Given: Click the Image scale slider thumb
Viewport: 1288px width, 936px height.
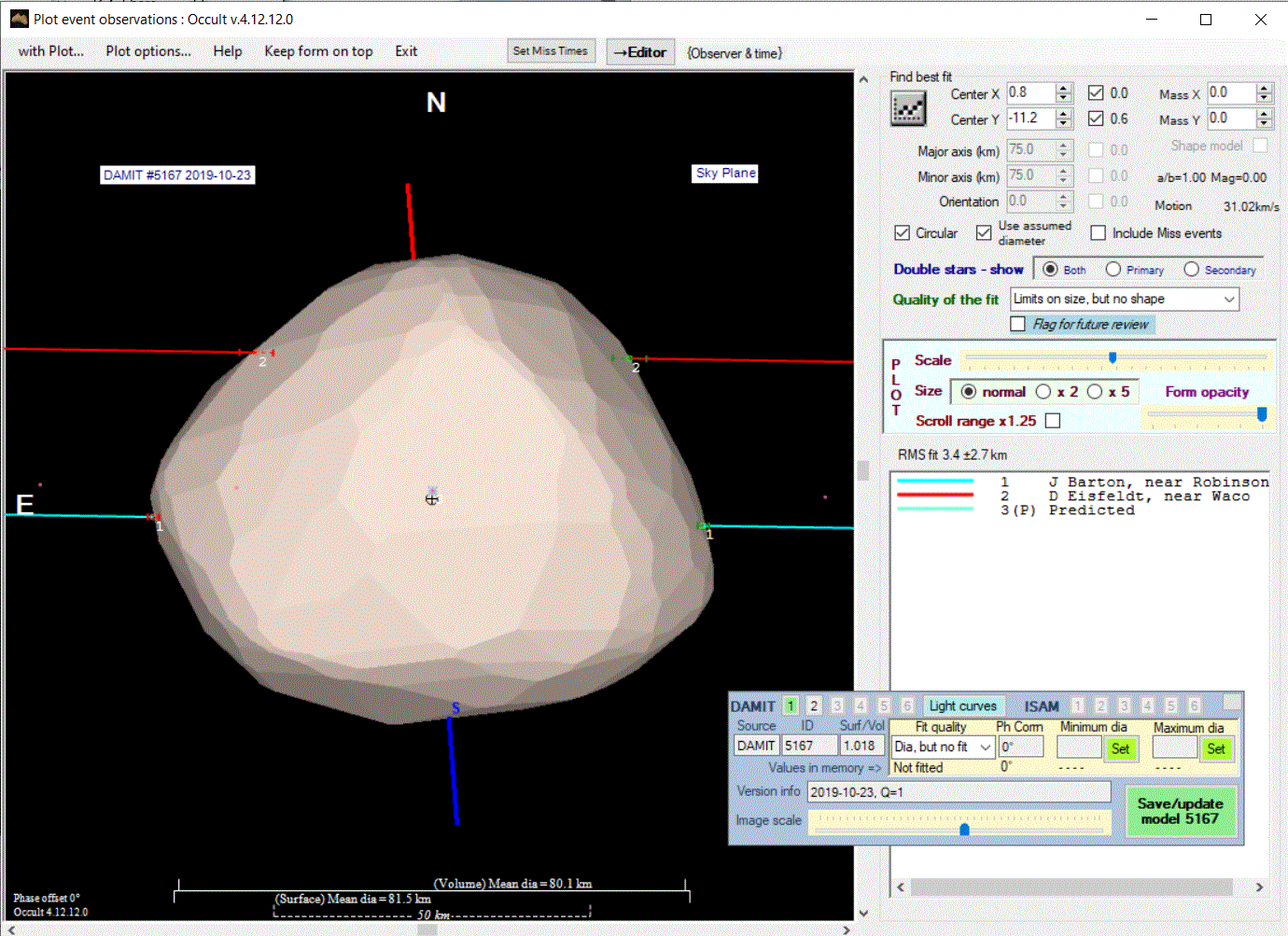Looking at the screenshot, I should point(964,829).
